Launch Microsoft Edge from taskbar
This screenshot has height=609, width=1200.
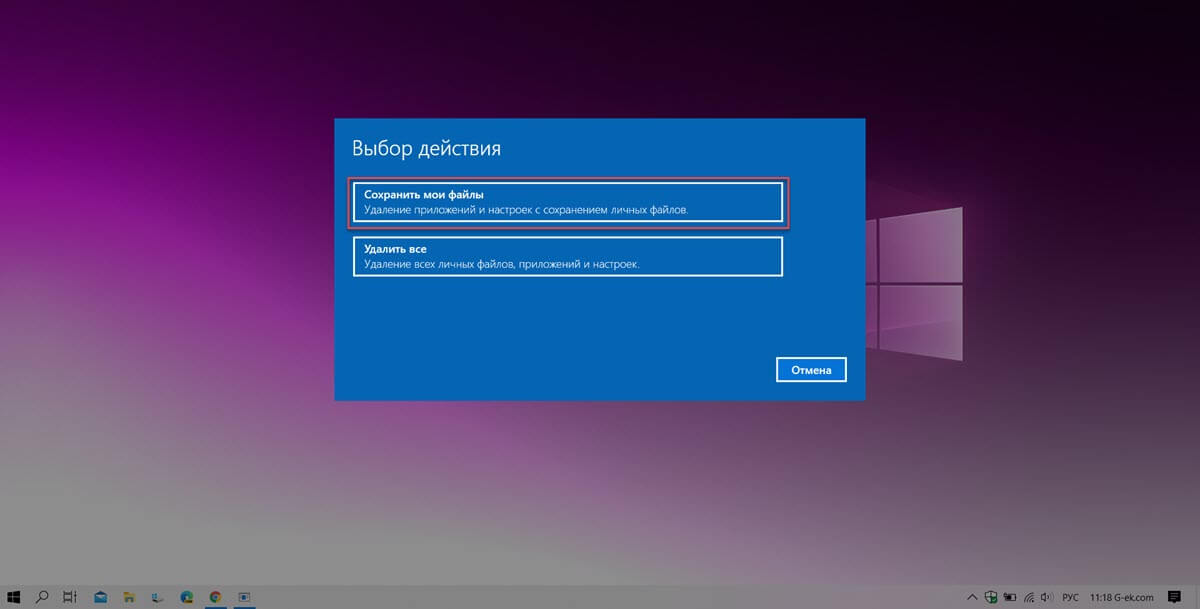(x=186, y=596)
